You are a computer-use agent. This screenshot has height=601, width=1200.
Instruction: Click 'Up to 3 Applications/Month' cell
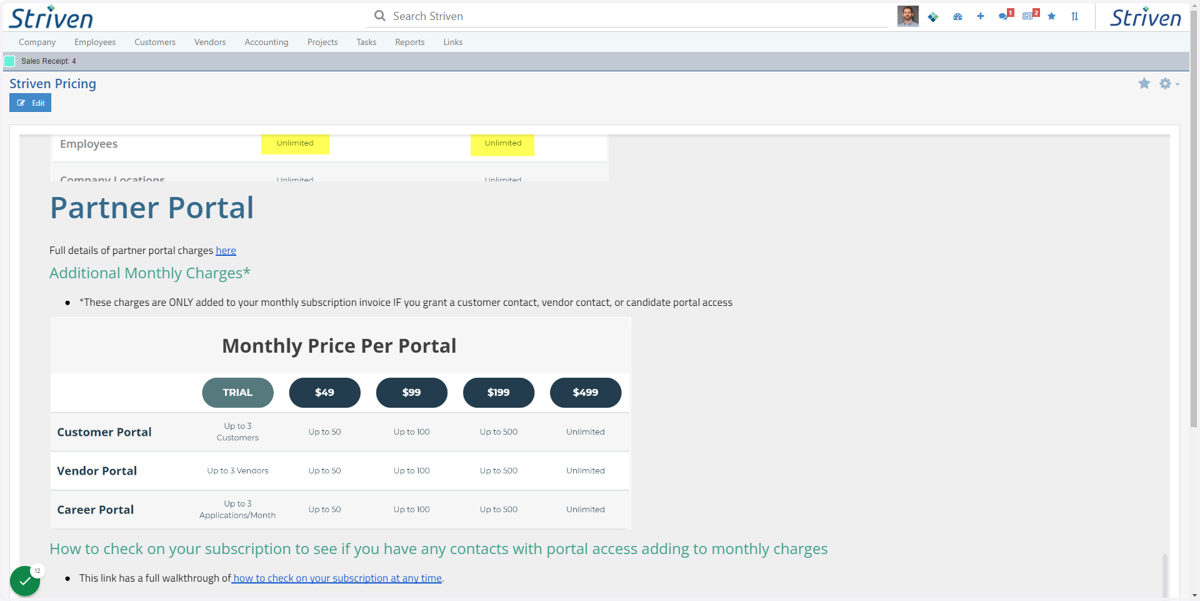238,509
